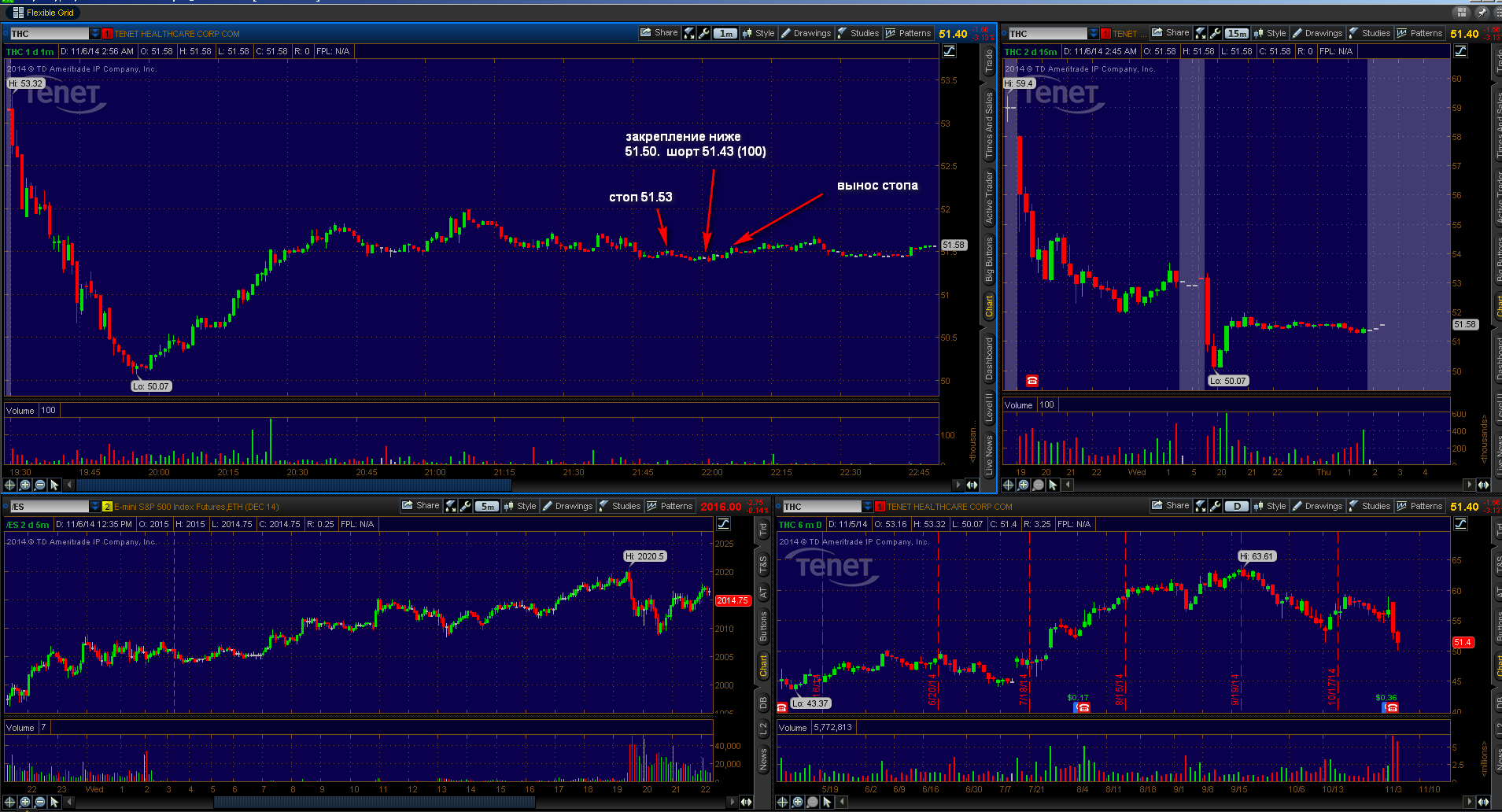Screen dimensions: 1502x812
Task: Open the symbol dropdown arrow on THC daily chart
Action: coord(868,507)
